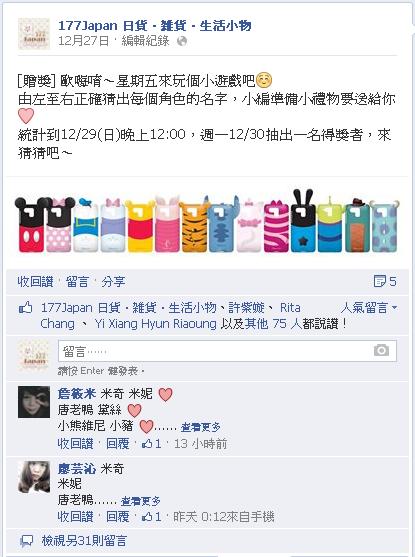Click 177Japan page avatar in post header

34,34
